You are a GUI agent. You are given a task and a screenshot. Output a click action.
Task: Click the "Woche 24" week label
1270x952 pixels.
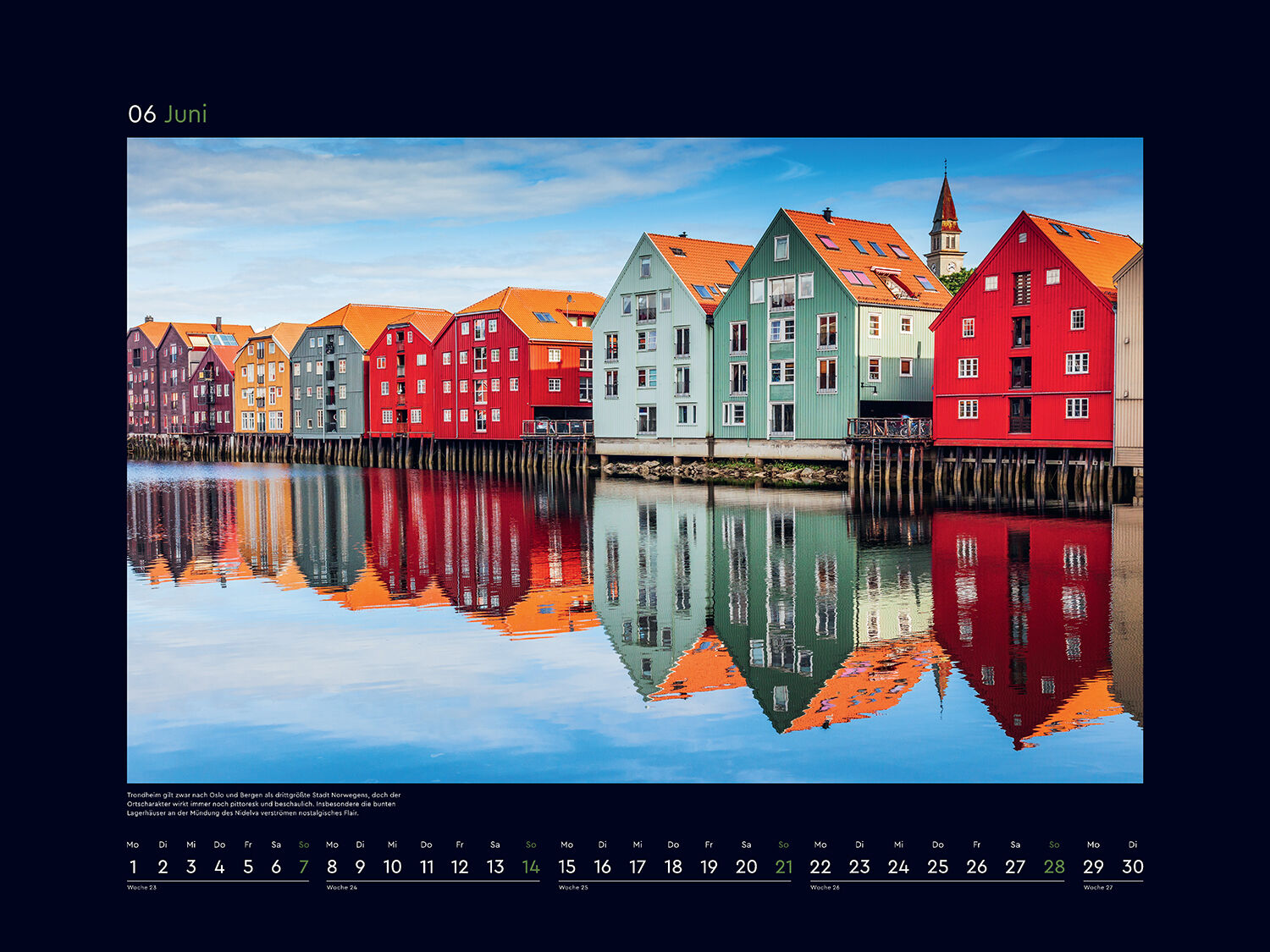point(342,888)
